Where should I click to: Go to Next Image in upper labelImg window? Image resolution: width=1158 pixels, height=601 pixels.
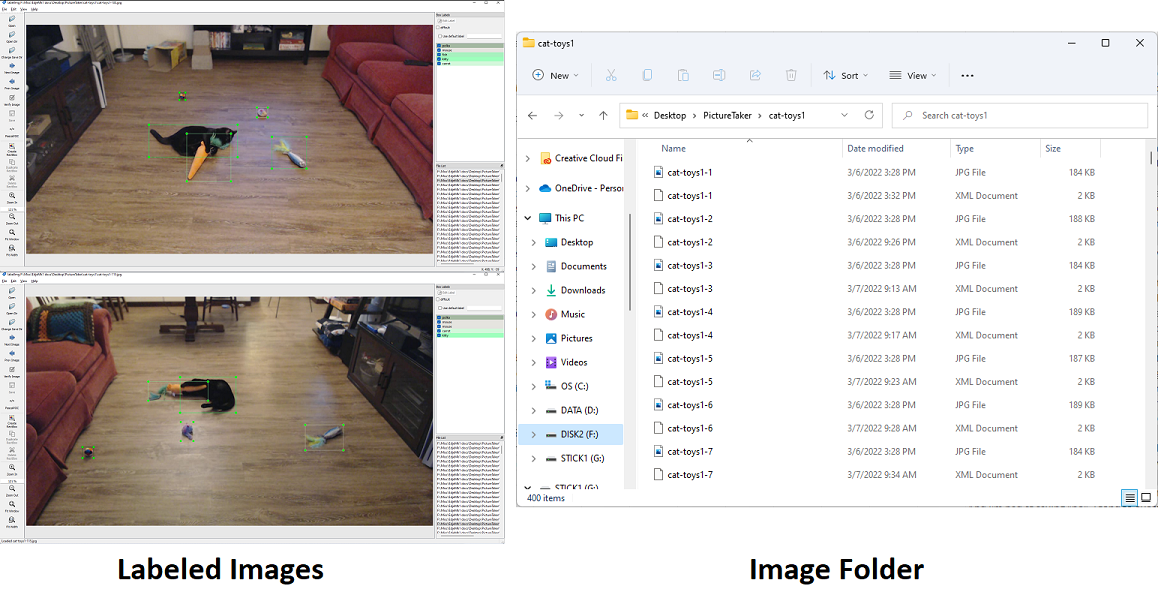12,68
